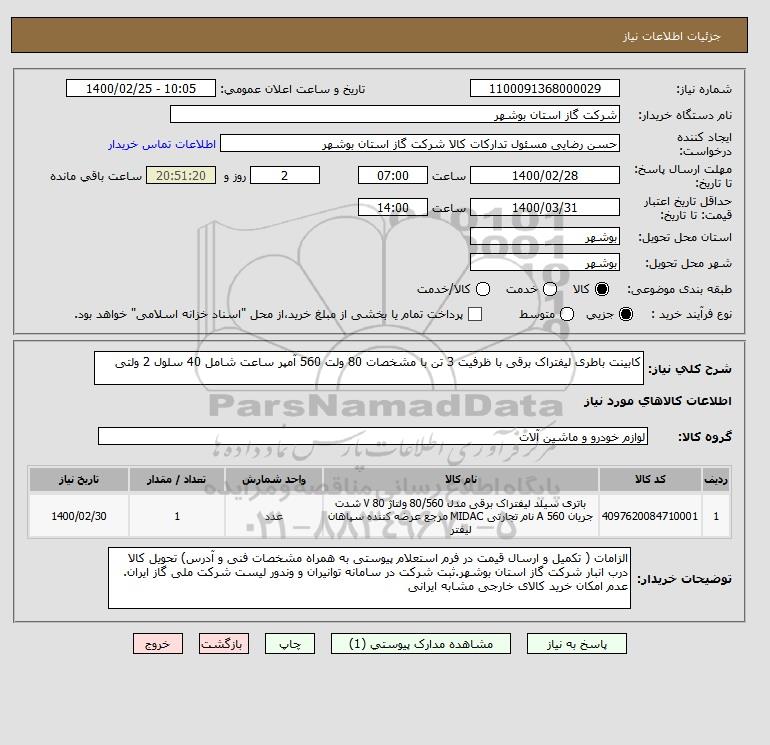The image size is (770, 745).
Task: Select the جزیی purchase type radio
Action: (626, 314)
